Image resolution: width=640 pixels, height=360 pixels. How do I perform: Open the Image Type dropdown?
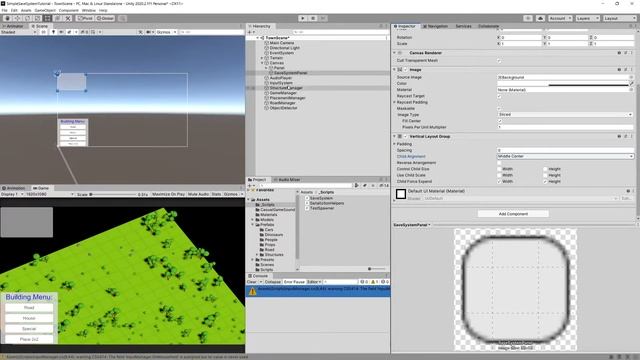click(x=565, y=115)
